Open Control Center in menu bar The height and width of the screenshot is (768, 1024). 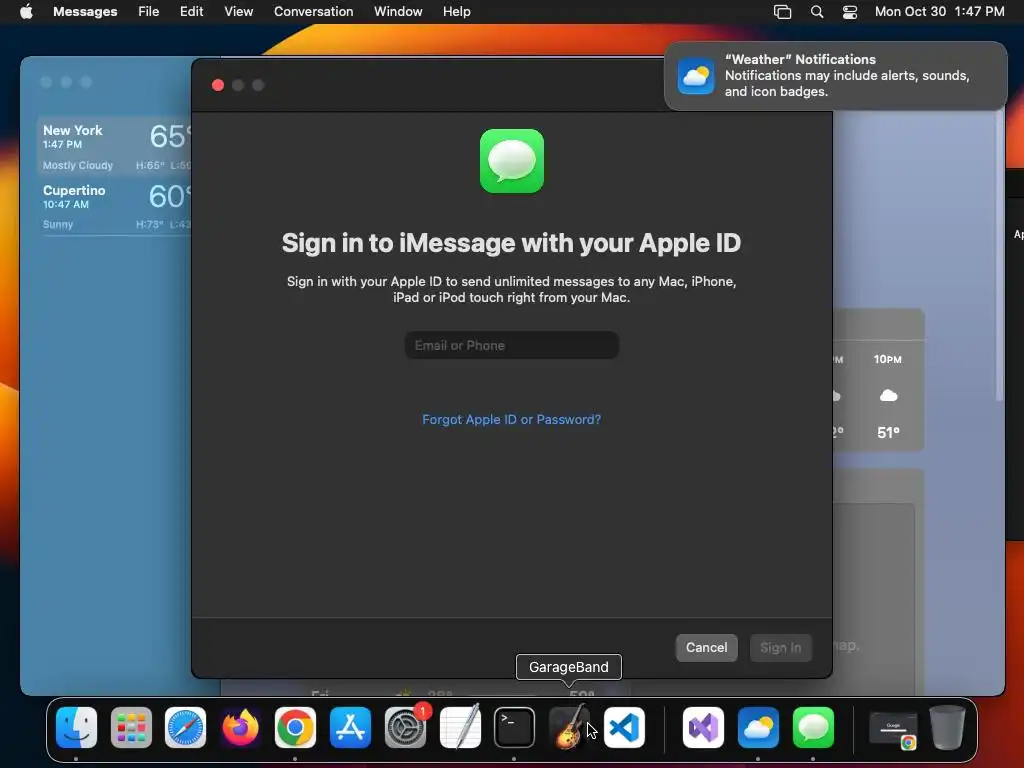pos(850,12)
